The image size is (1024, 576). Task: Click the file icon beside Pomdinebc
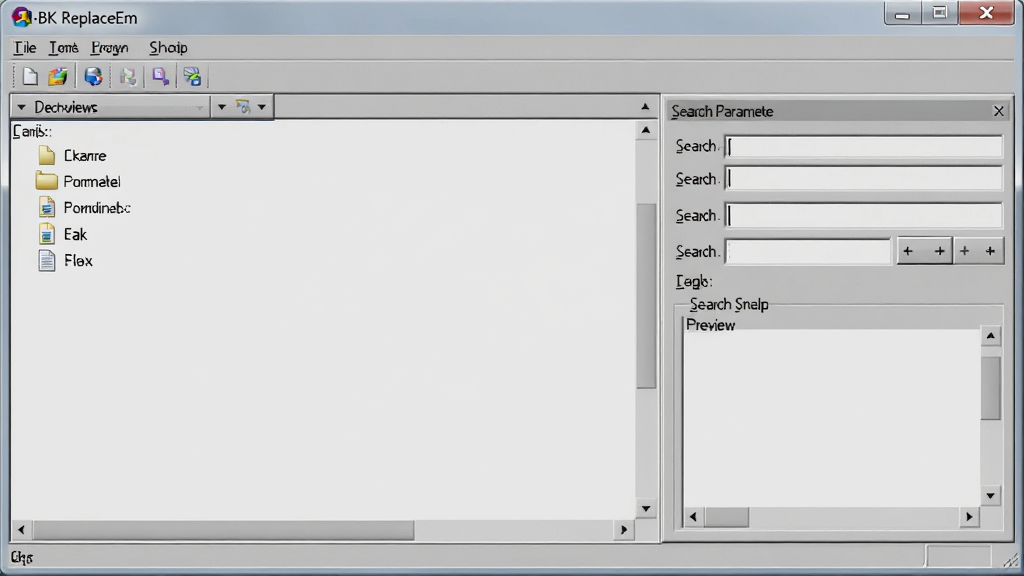point(46,208)
